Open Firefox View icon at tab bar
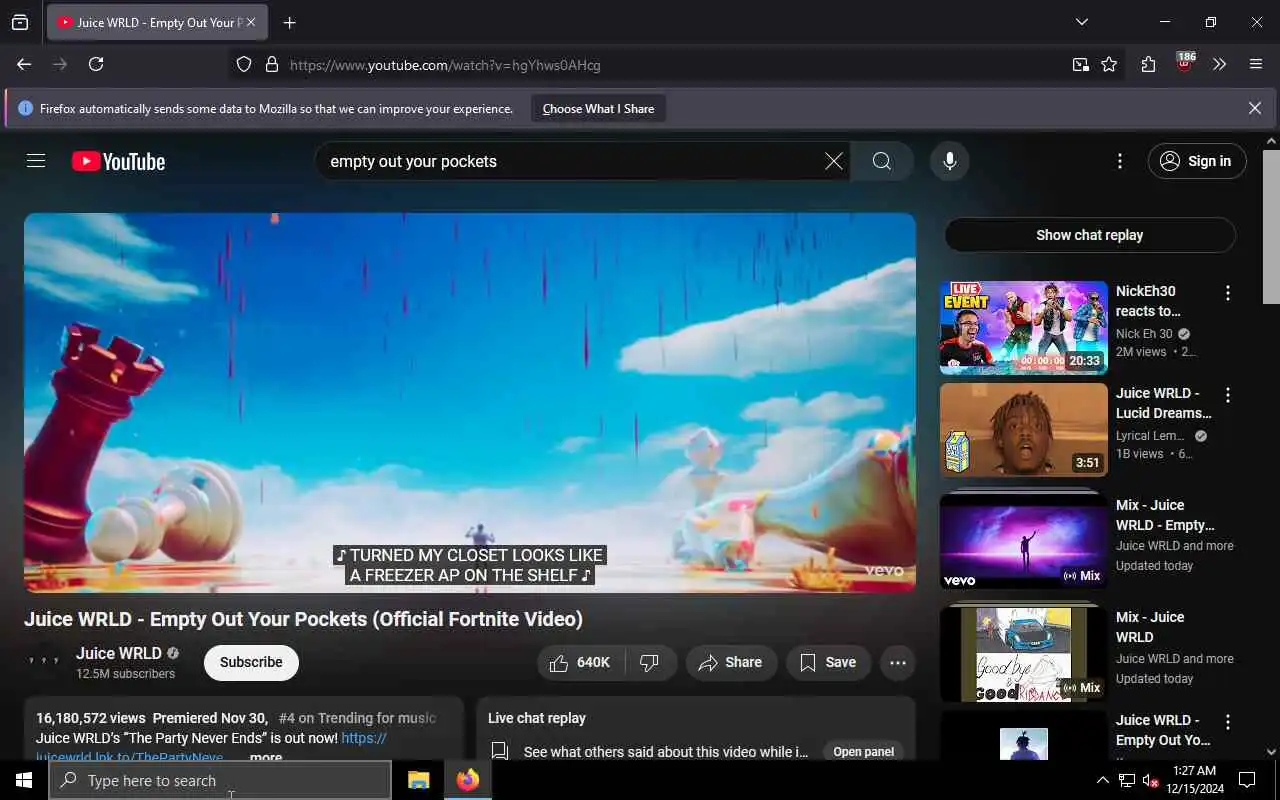 pyautogui.click(x=20, y=22)
